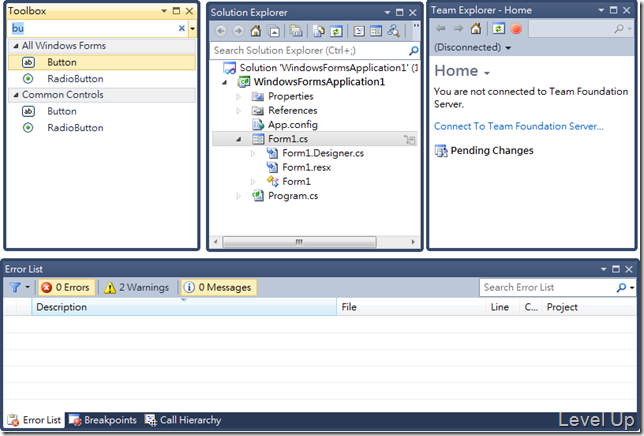This screenshot has height=436, width=644.
Task: Select RadioButton under All Windows Forms
Action: click(x=102, y=79)
